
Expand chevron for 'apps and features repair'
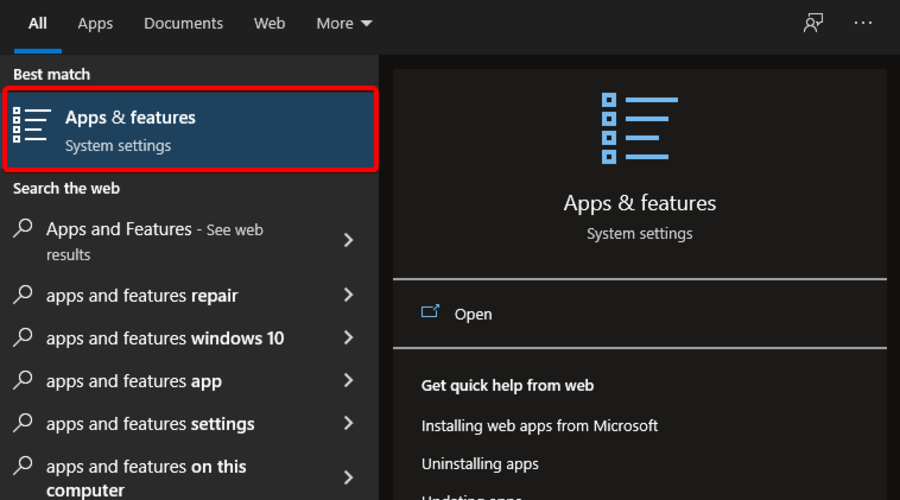pyautogui.click(x=348, y=294)
